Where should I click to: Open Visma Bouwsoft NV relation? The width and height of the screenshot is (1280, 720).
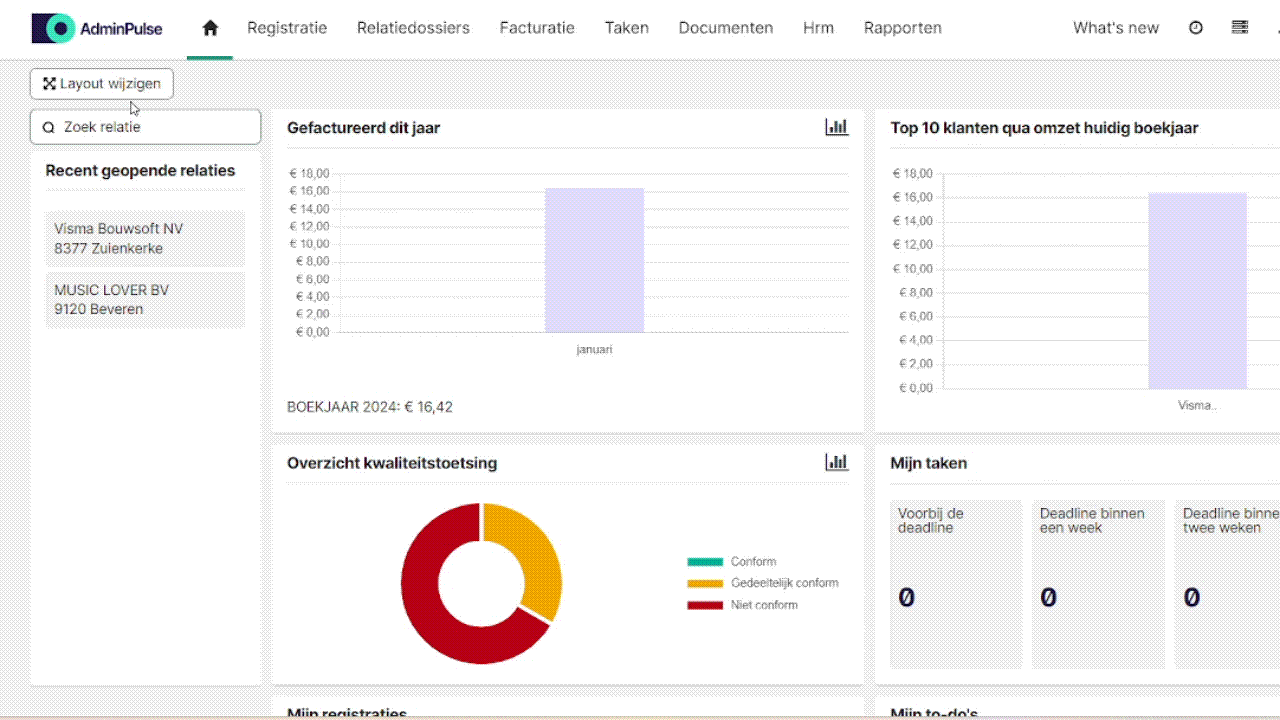tap(145, 239)
